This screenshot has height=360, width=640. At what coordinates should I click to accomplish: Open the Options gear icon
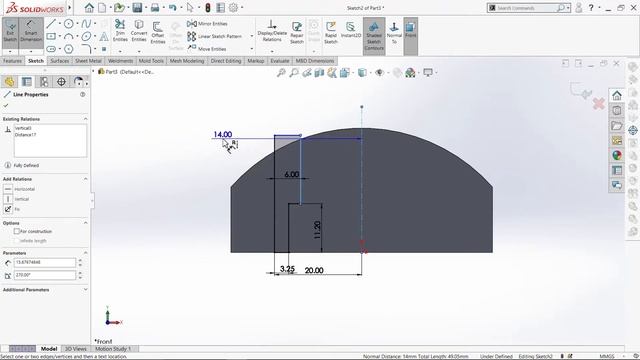[233, 7]
